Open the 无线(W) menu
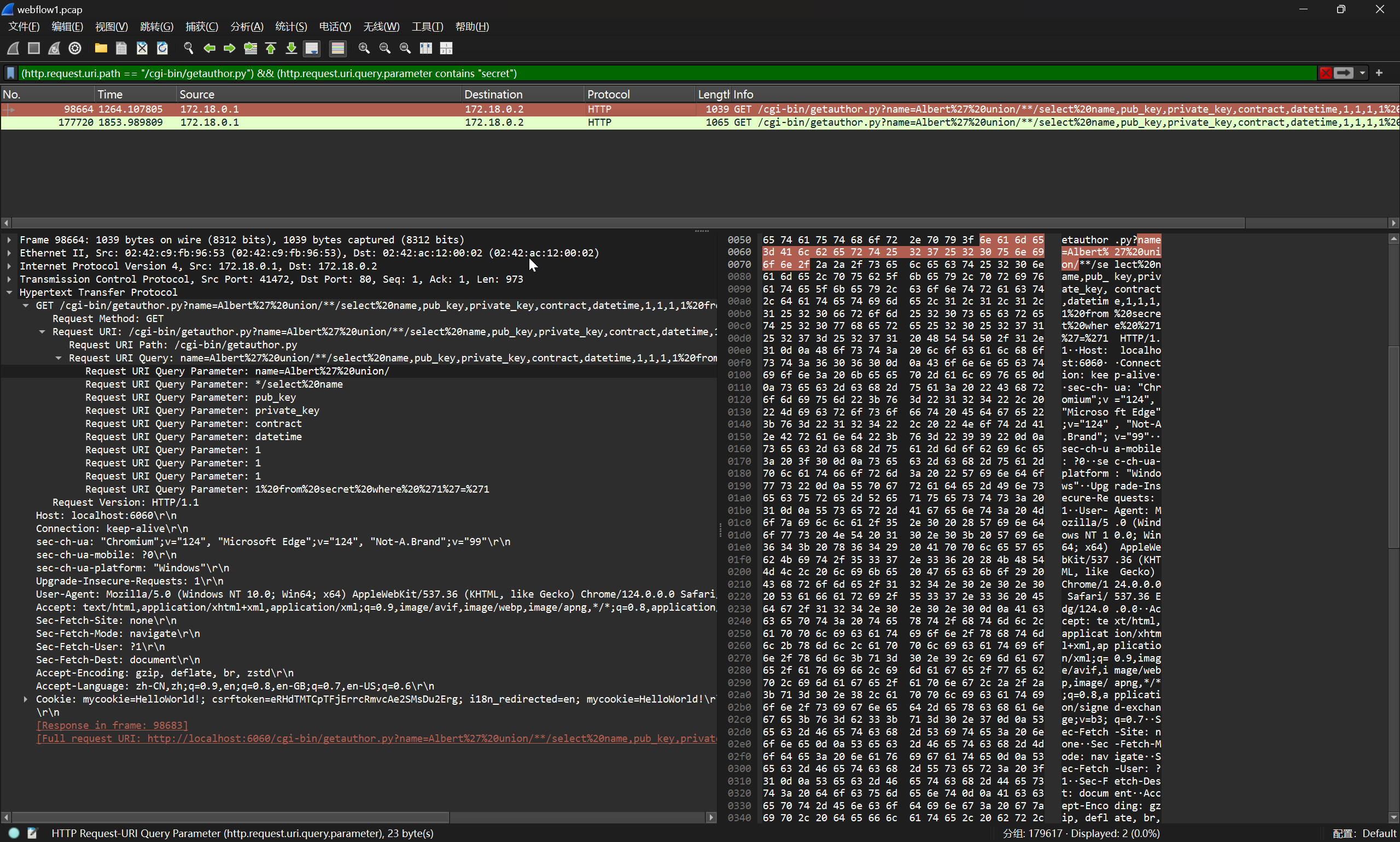This screenshot has height=842, width=1400. pyautogui.click(x=381, y=27)
